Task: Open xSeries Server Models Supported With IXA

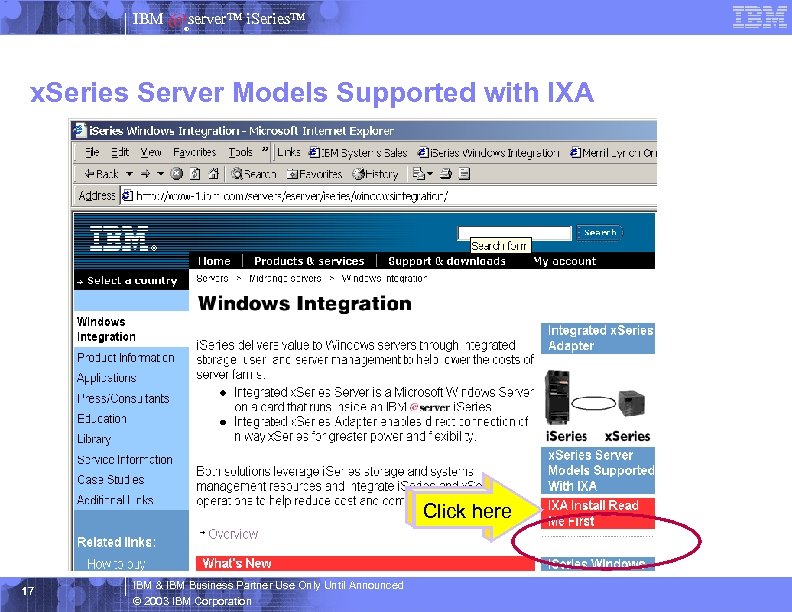Action: tap(598, 470)
